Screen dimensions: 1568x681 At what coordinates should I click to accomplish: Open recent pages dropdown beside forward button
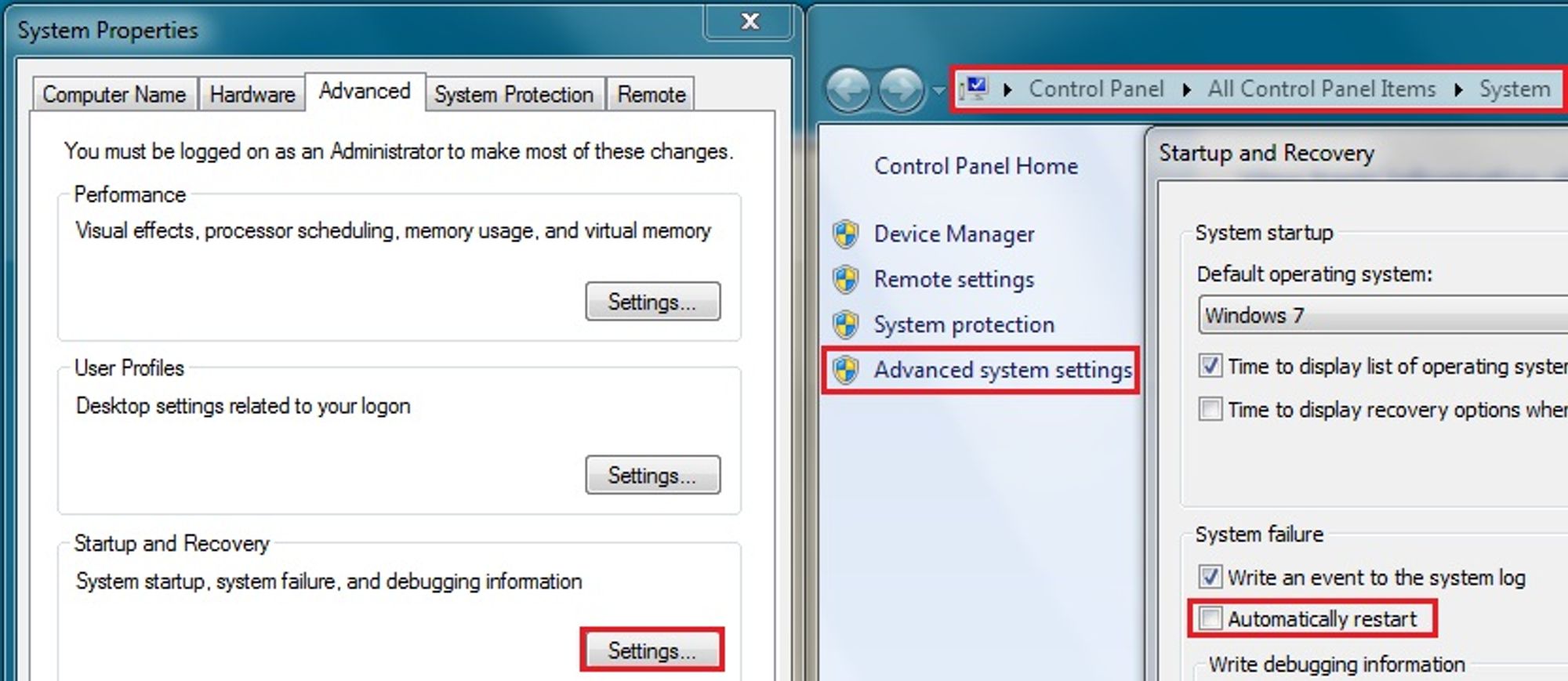point(938,90)
